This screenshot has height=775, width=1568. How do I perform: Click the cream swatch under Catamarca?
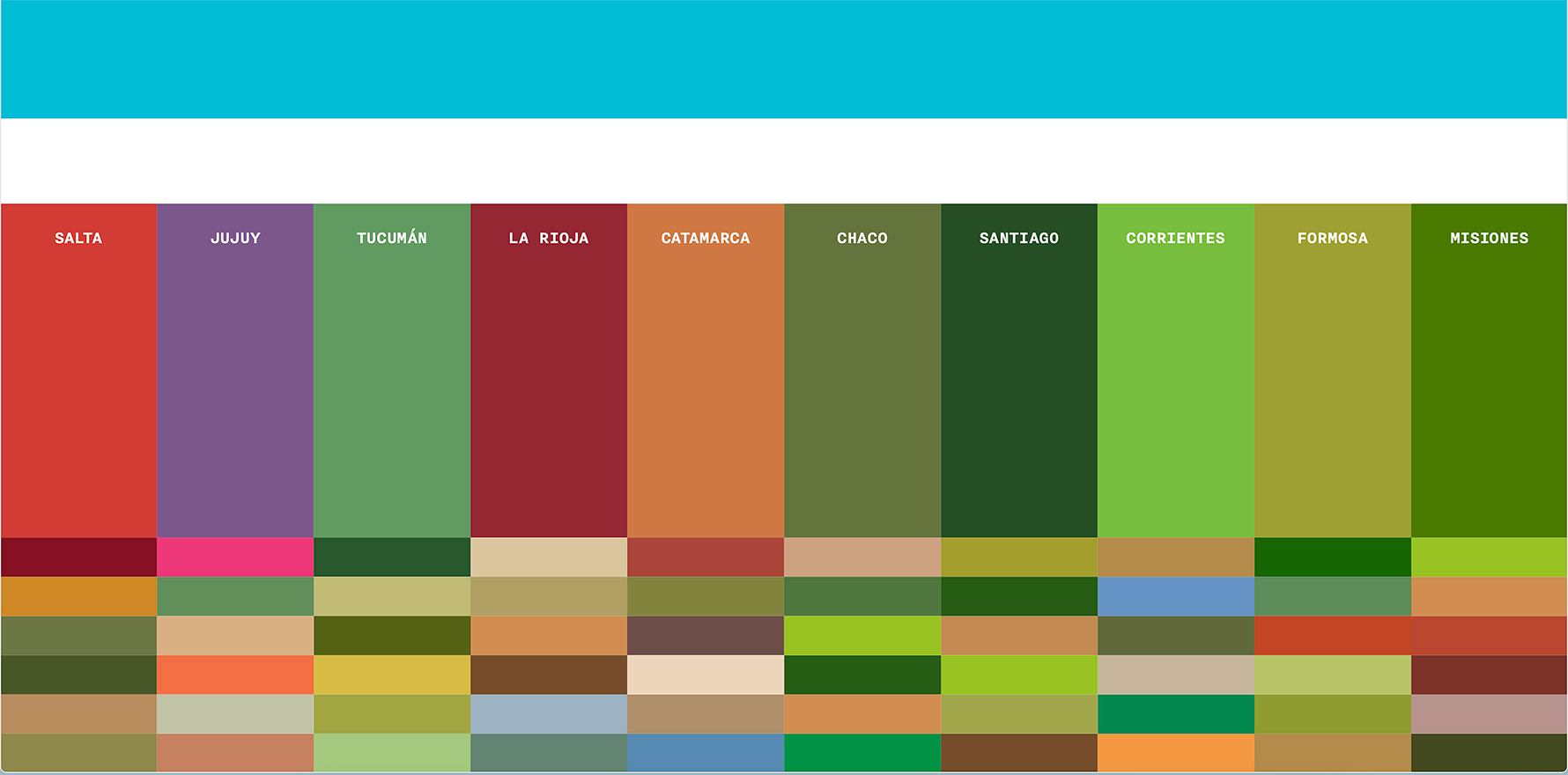click(706, 675)
